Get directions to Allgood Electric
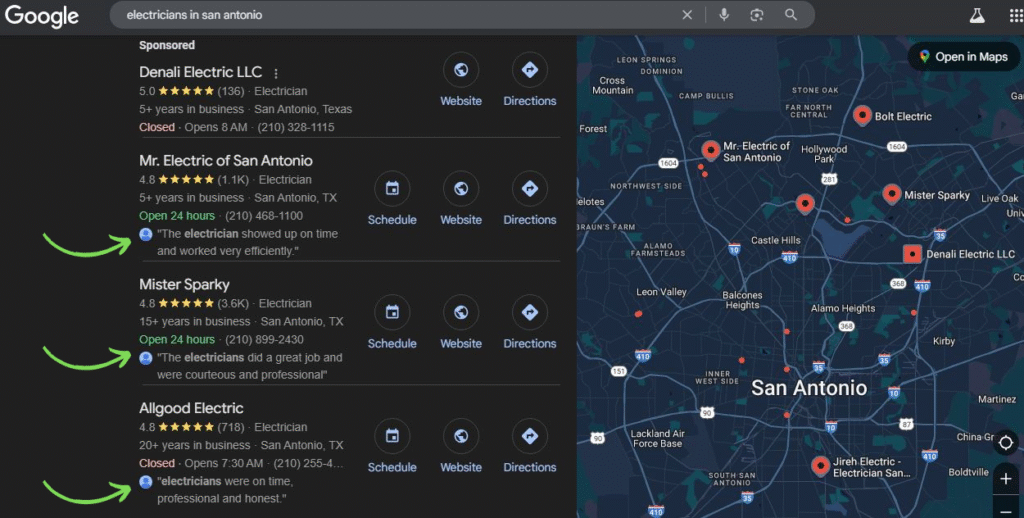This screenshot has height=518, width=1024. pyautogui.click(x=530, y=436)
